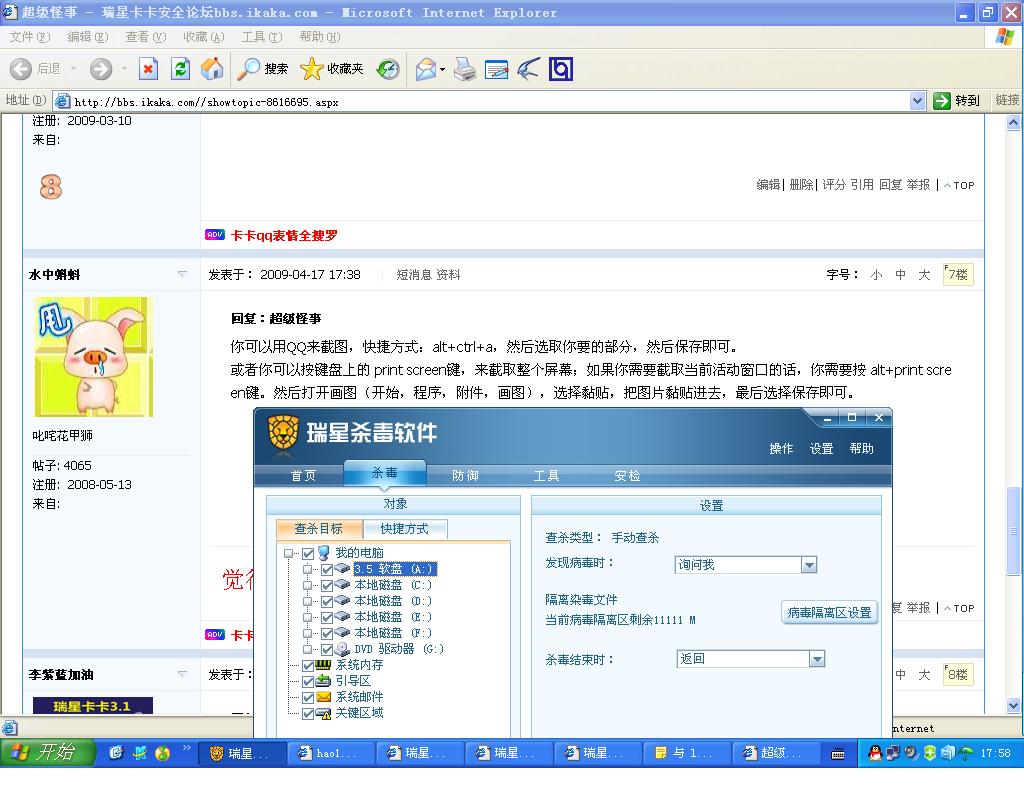Open the 文件(F) menu
The image size is (1024, 800).
click(x=29, y=37)
